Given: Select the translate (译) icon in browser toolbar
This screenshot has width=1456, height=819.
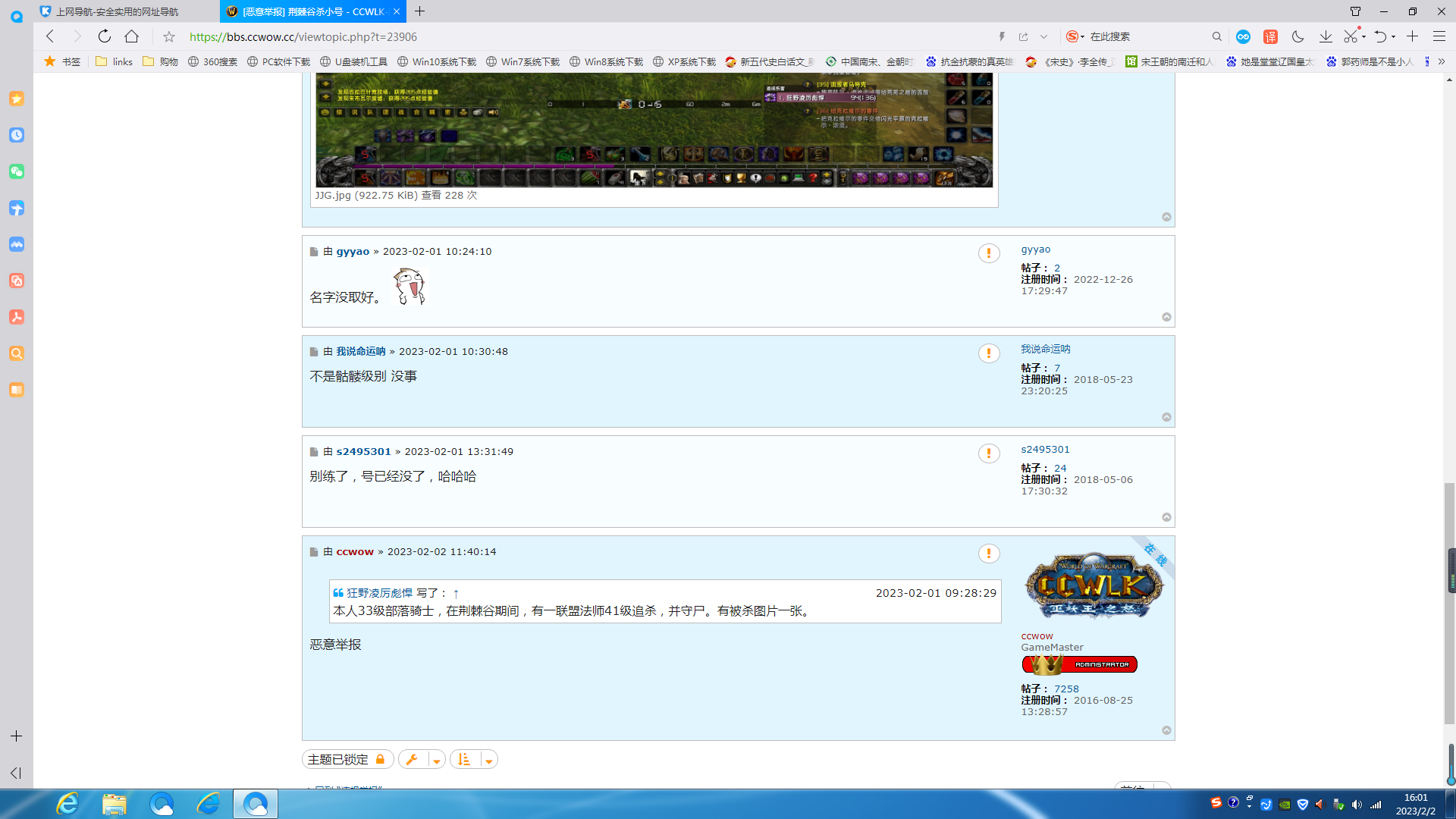Looking at the screenshot, I should (x=1271, y=36).
